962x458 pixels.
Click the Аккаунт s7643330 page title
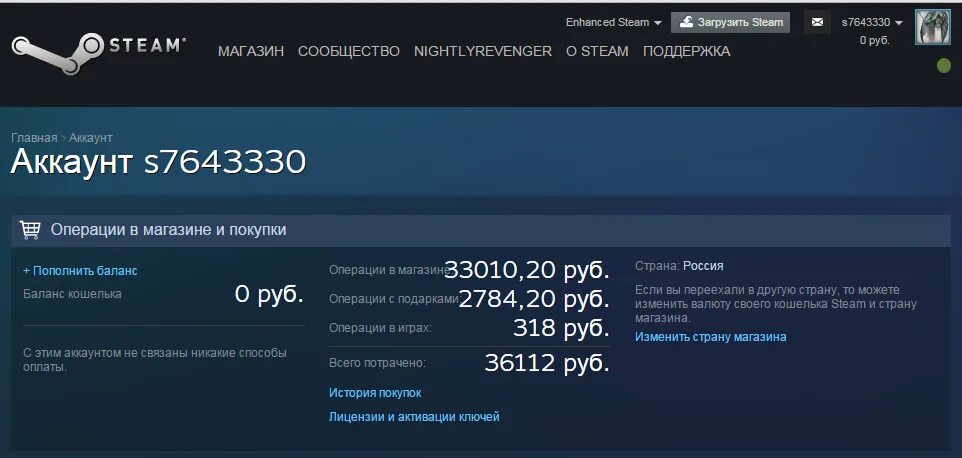[158, 162]
